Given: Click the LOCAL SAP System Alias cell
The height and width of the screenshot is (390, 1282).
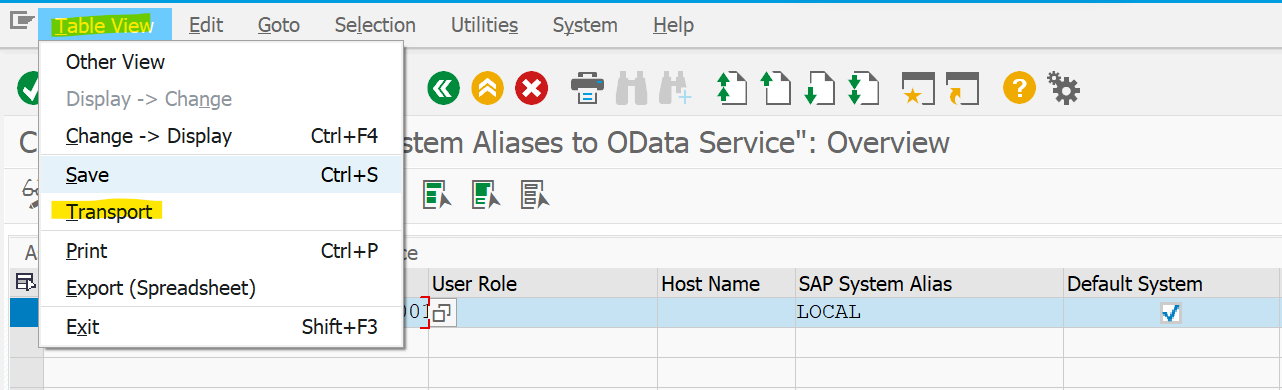Looking at the screenshot, I should [929, 312].
